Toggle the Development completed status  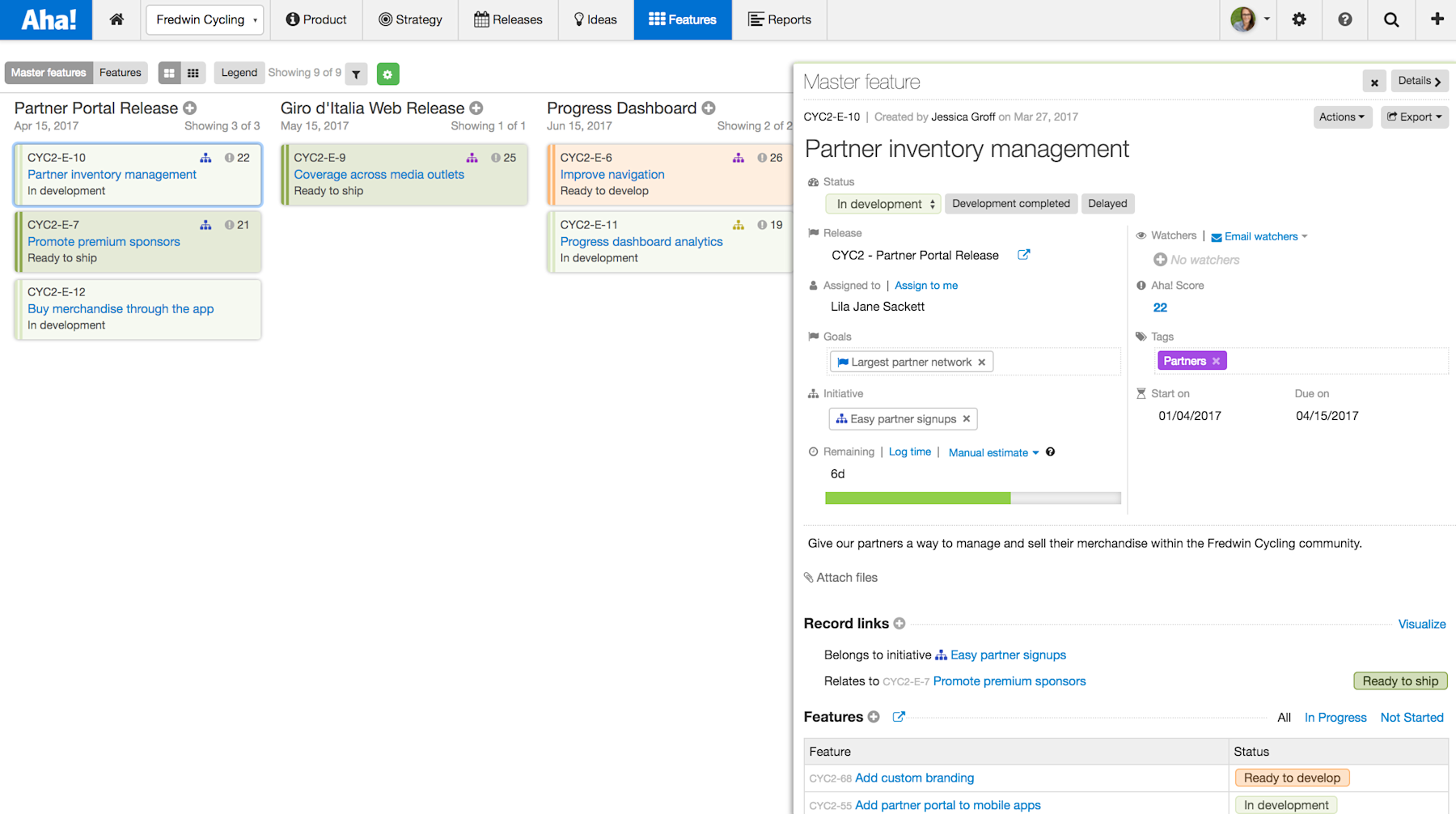1010,203
